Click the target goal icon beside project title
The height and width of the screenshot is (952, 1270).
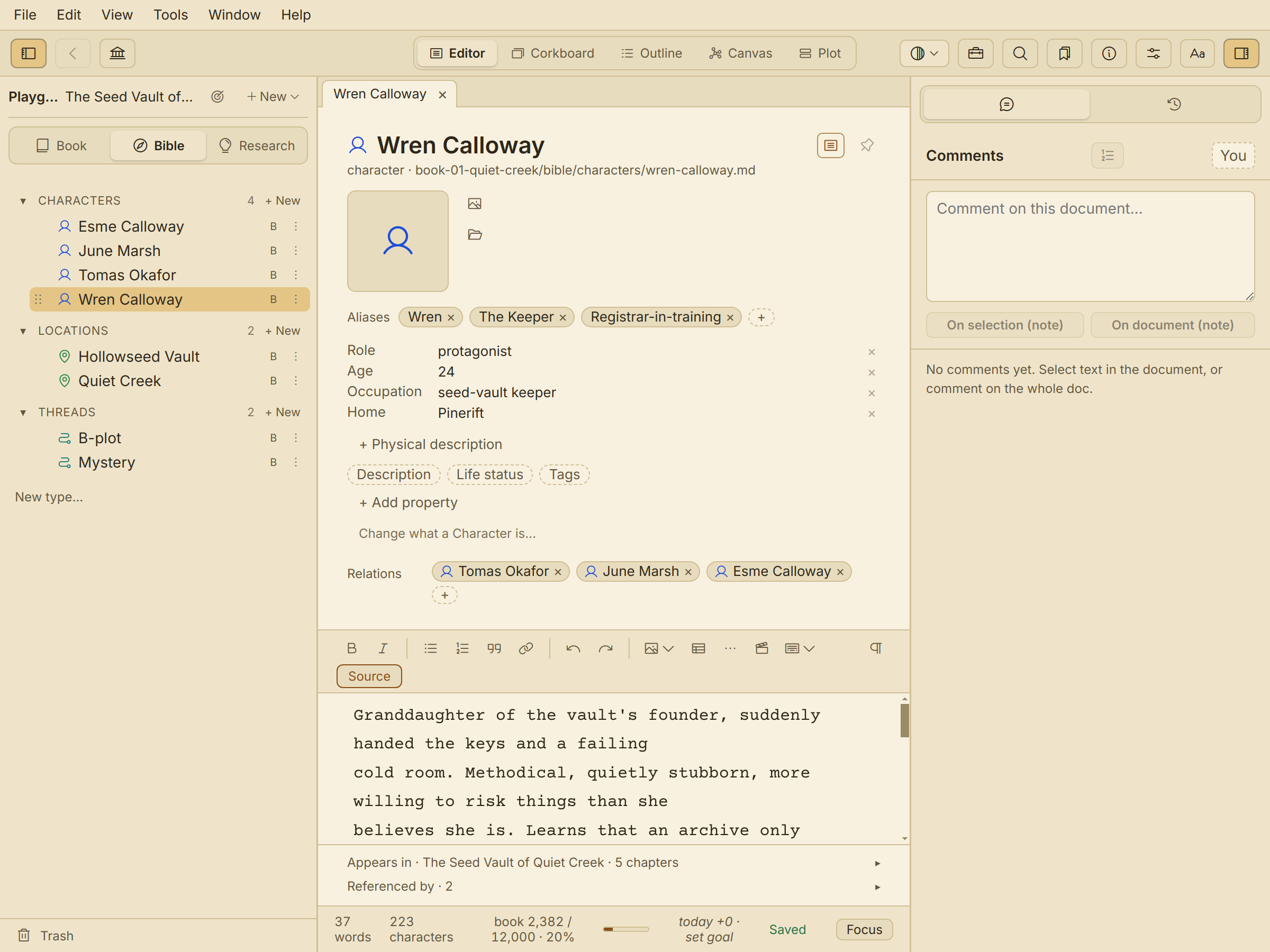(217, 96)
